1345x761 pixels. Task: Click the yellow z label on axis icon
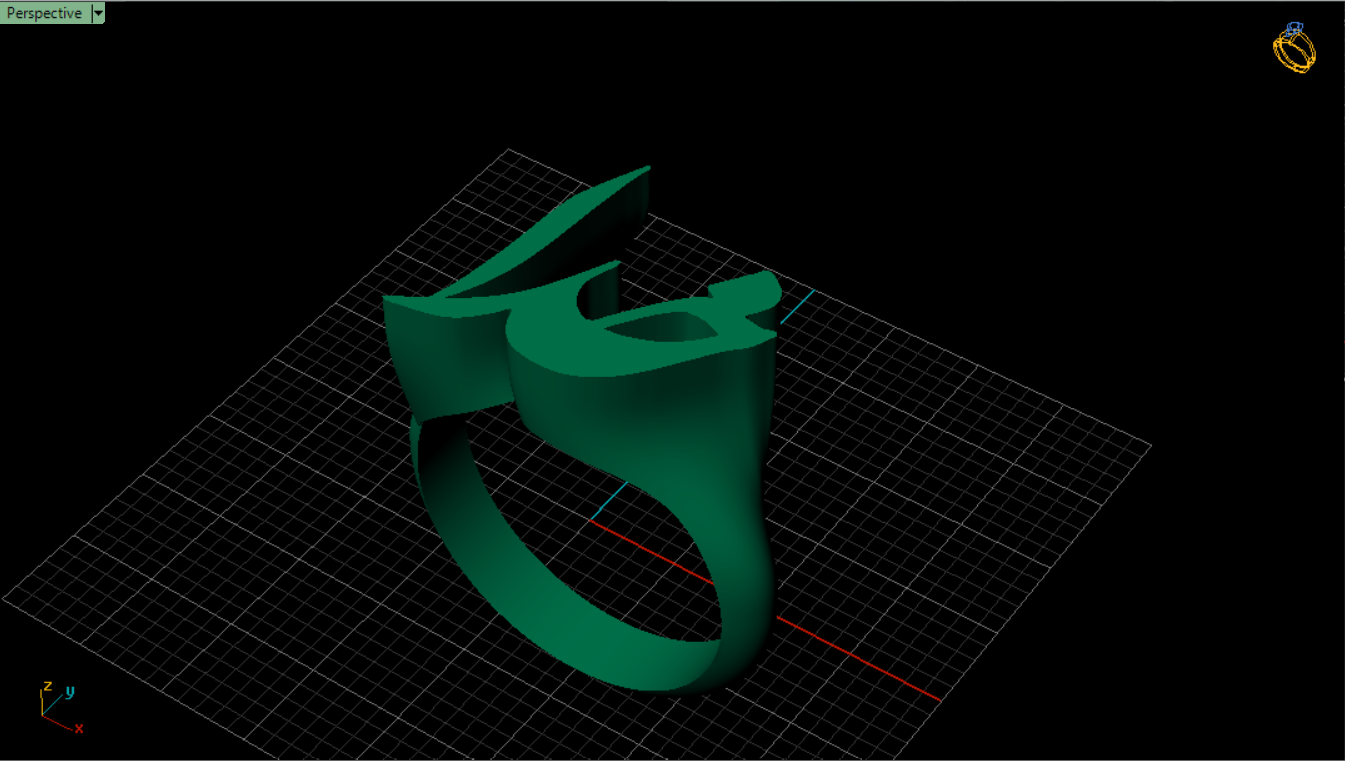[46, 686]
